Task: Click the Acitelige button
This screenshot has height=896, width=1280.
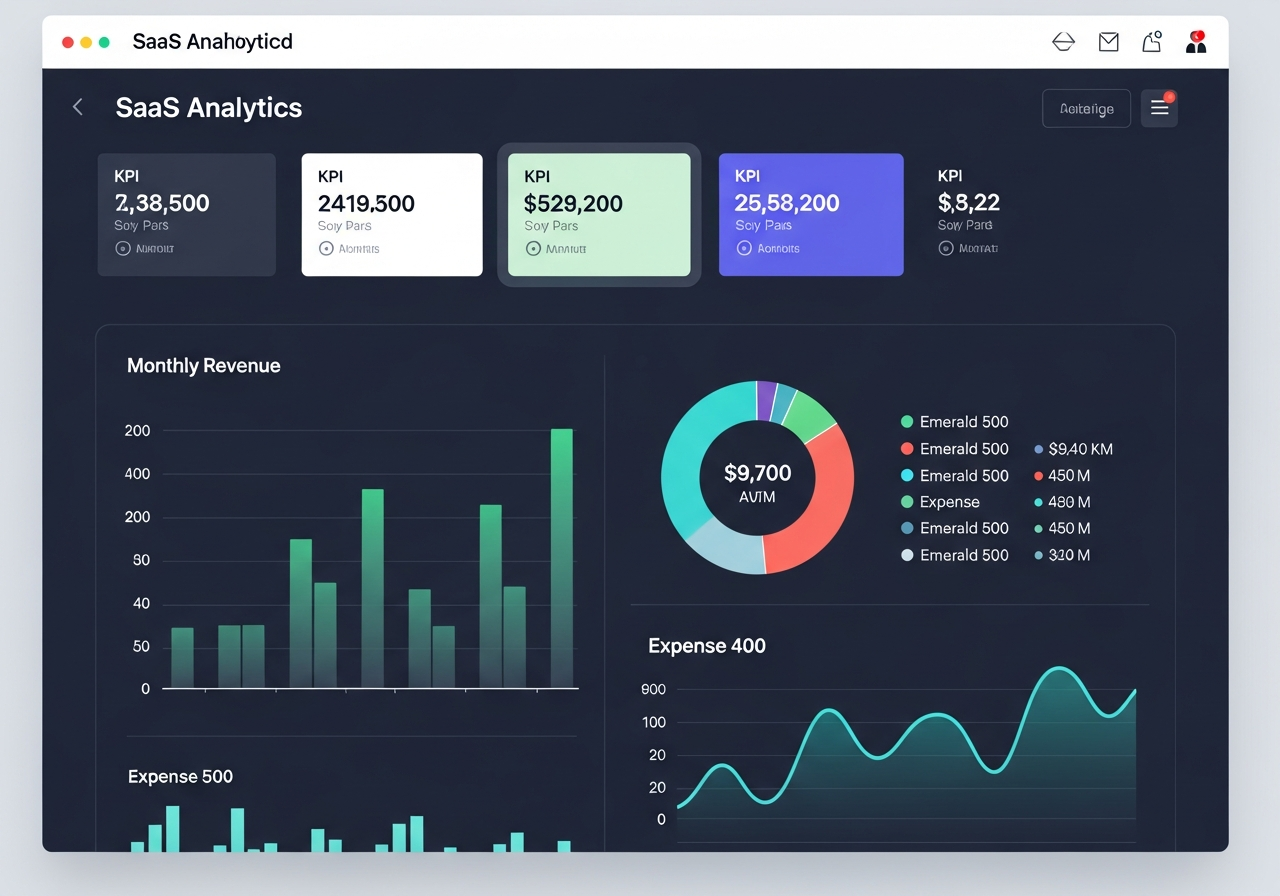Action: [1086, 108]
